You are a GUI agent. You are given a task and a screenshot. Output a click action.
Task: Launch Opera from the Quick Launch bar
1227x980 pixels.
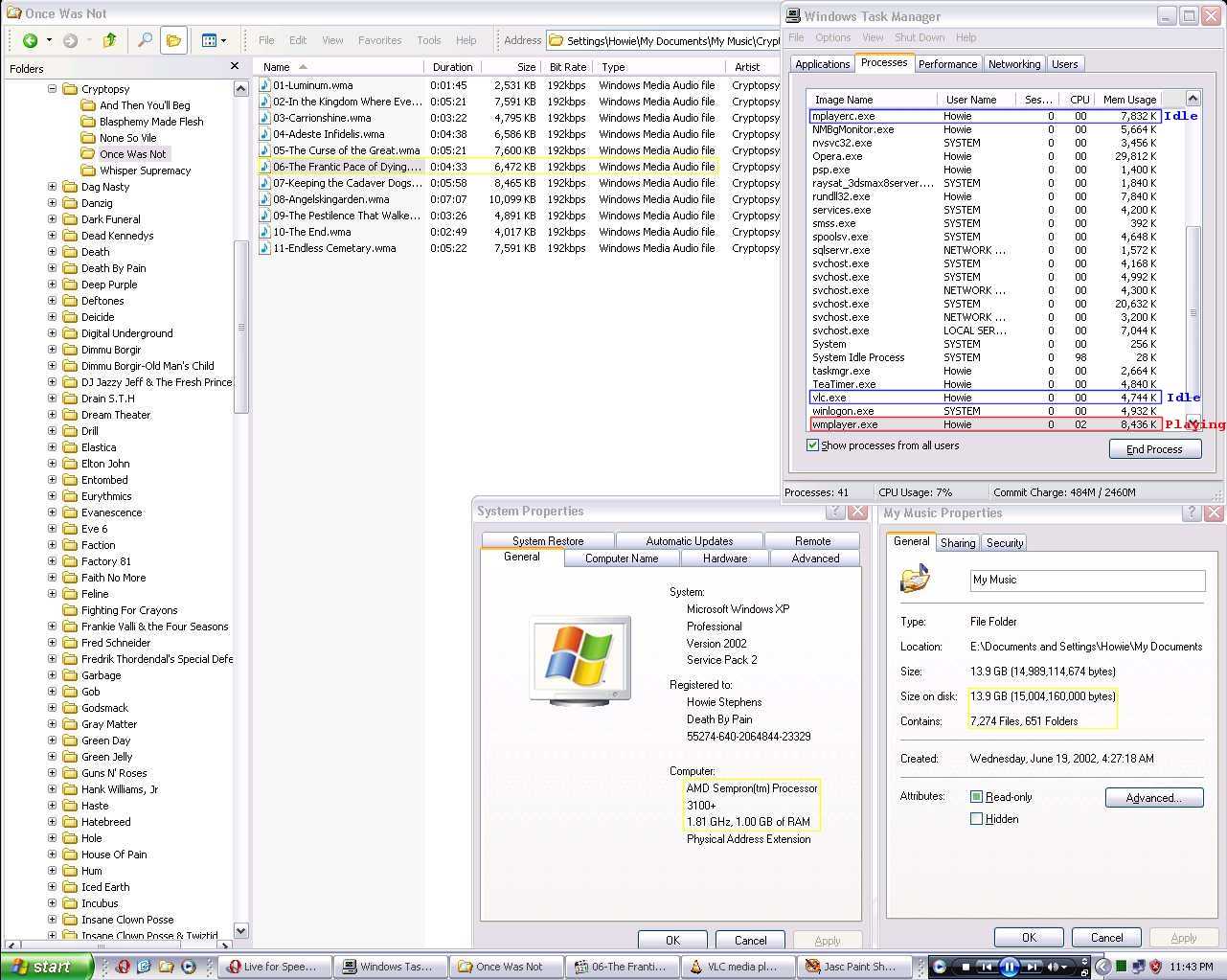[x=123, y=967]
